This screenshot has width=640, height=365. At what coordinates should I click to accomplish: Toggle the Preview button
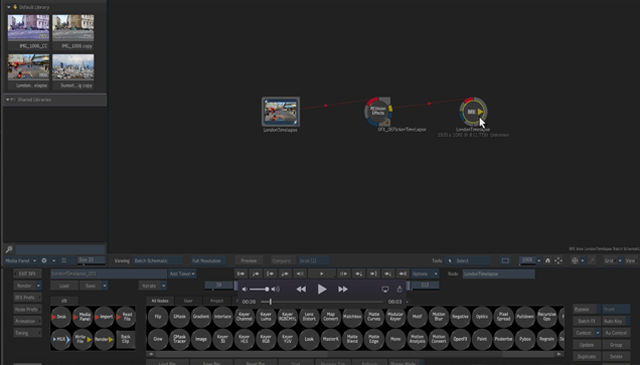click(249, 260)
